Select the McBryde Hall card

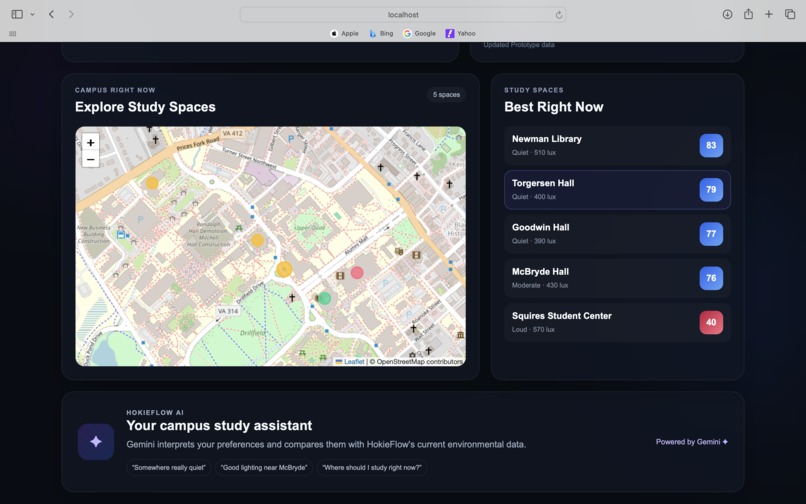pyautogui.click(x=617, y=278)
